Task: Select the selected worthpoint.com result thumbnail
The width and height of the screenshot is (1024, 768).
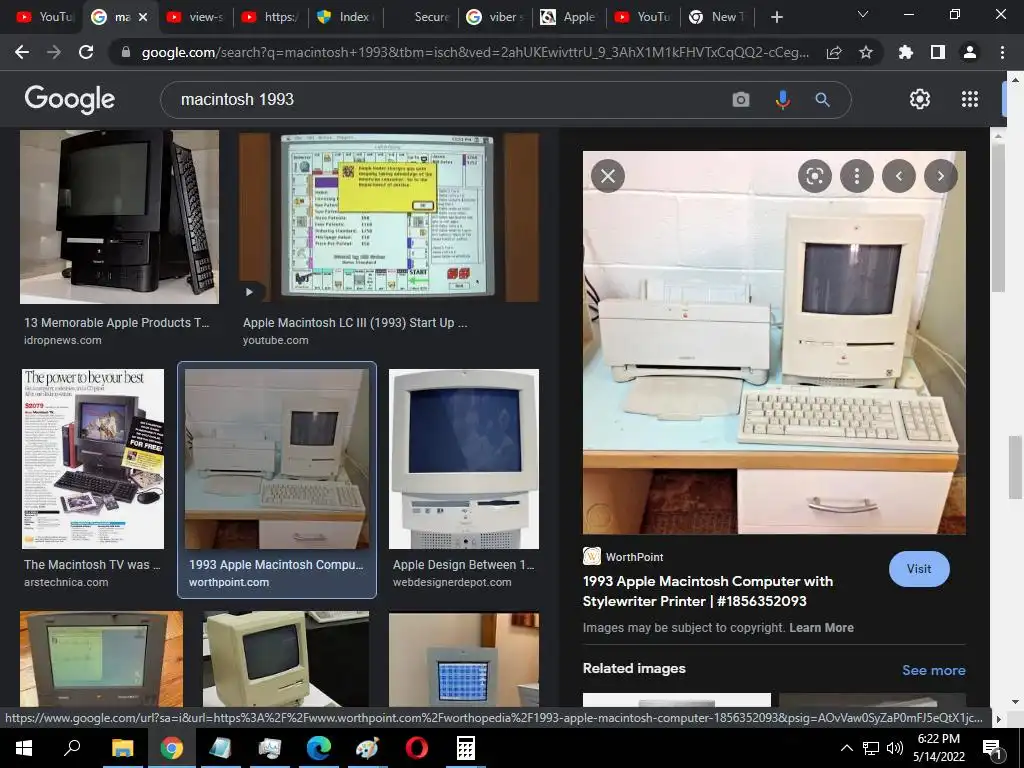Action: 277,459
